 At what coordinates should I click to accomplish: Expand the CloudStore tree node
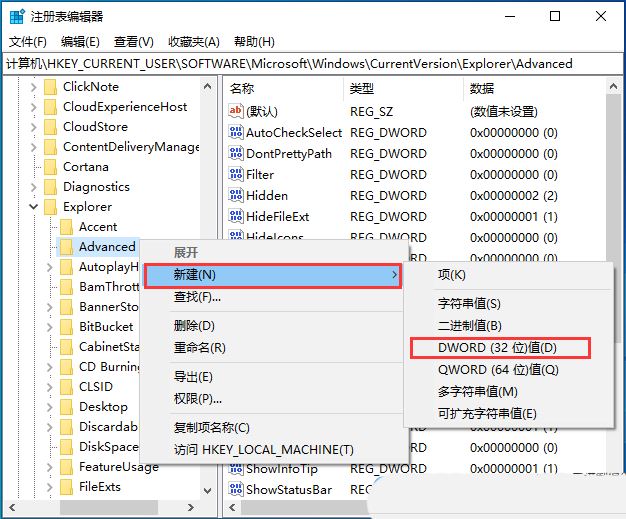34,127
